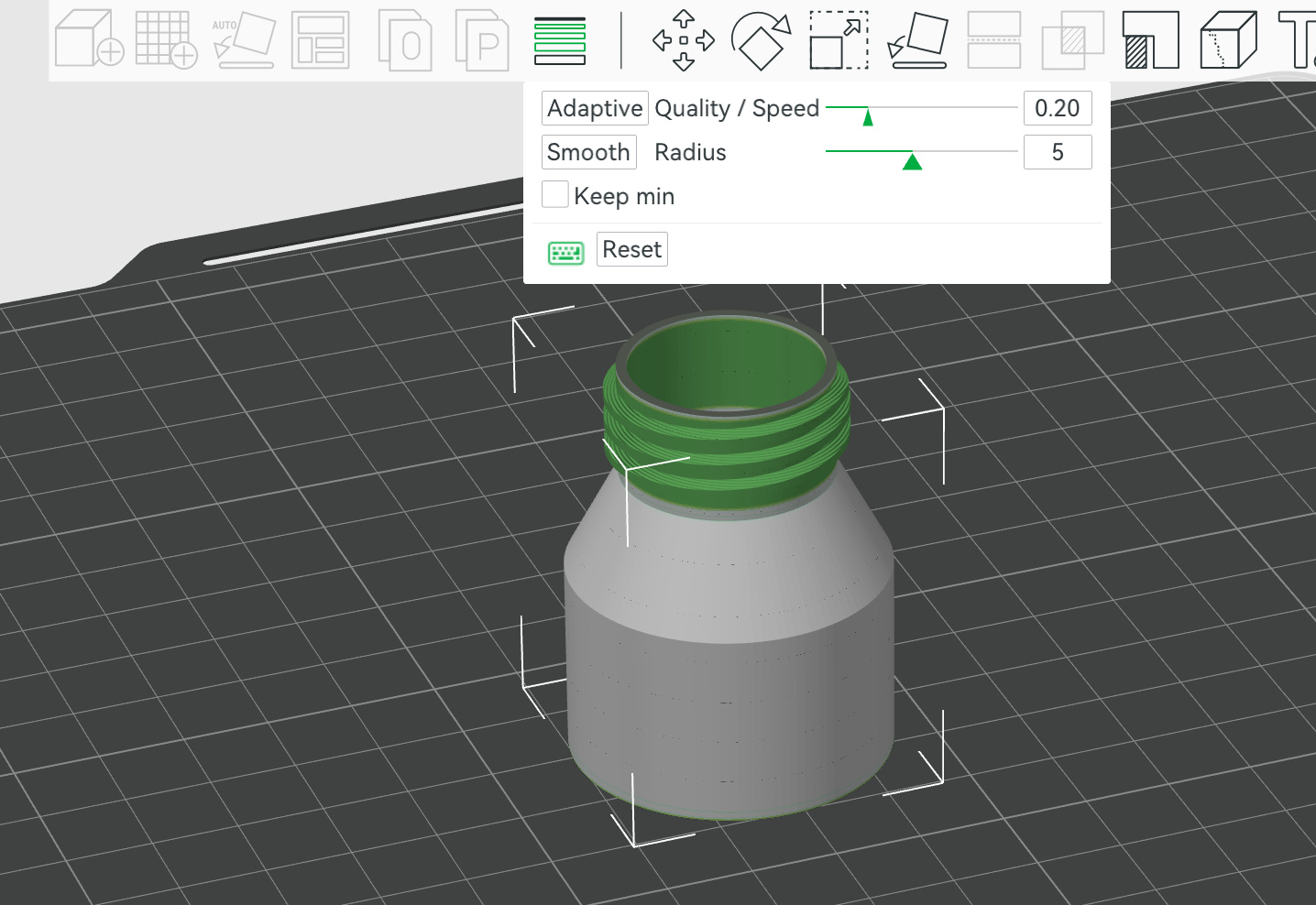Show keyboard shortcuts via green keyboard icon
This screenshot has width=1316, height=905.
(x=565, y=253)
